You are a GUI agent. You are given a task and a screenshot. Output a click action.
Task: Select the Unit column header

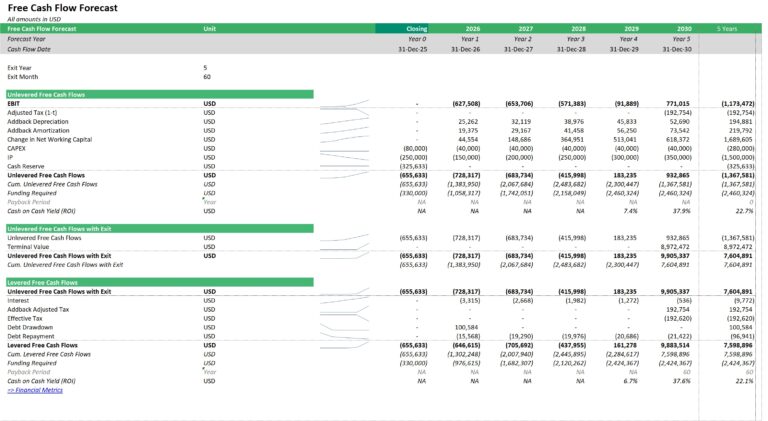point(209,29)
